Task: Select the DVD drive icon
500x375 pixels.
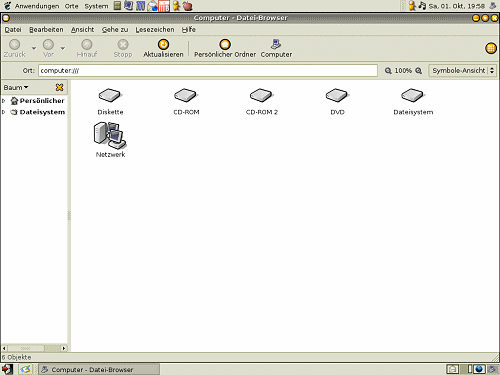Action: click(x=337, y=96)
